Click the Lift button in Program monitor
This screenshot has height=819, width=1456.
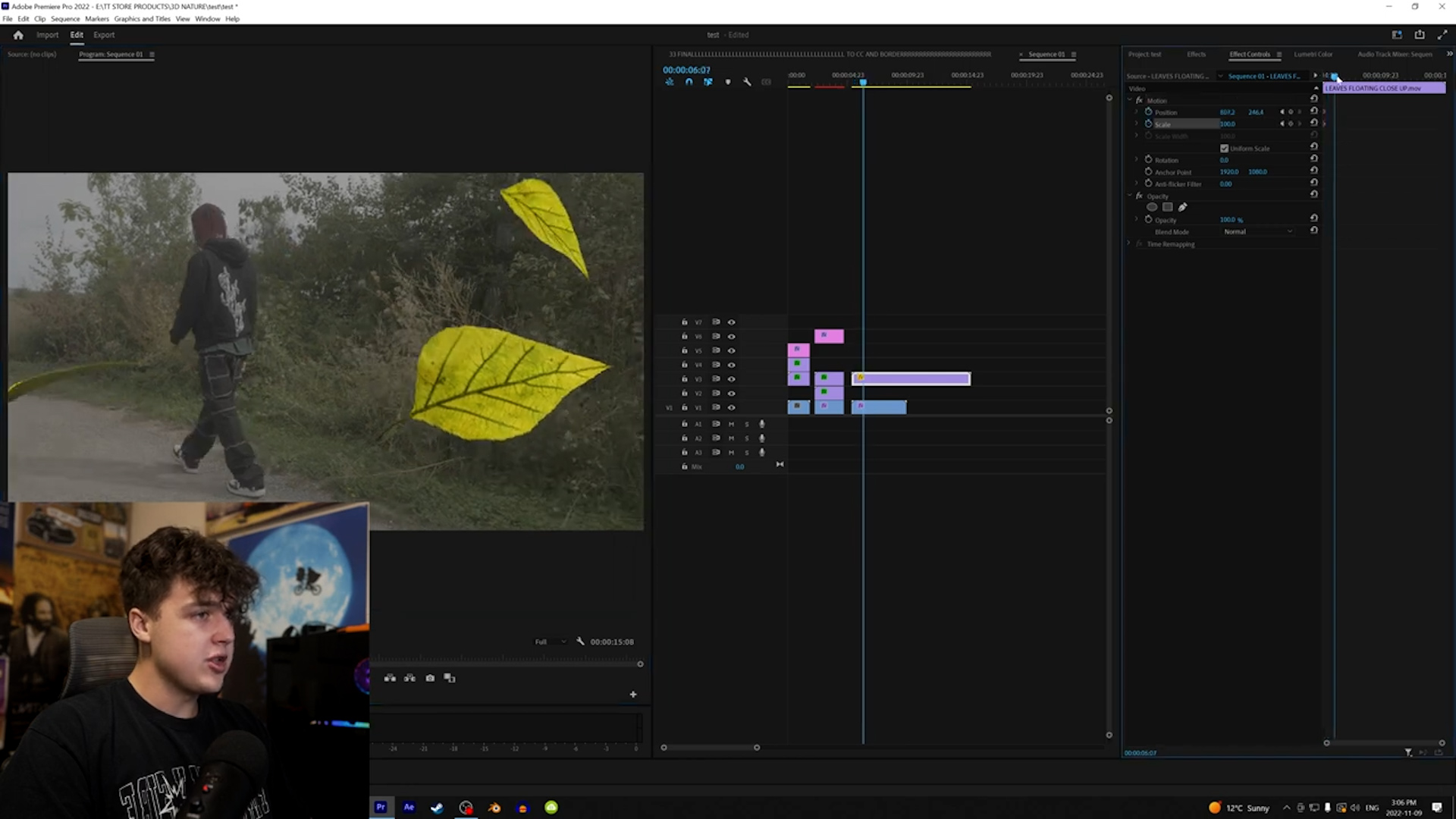point(390,678)
